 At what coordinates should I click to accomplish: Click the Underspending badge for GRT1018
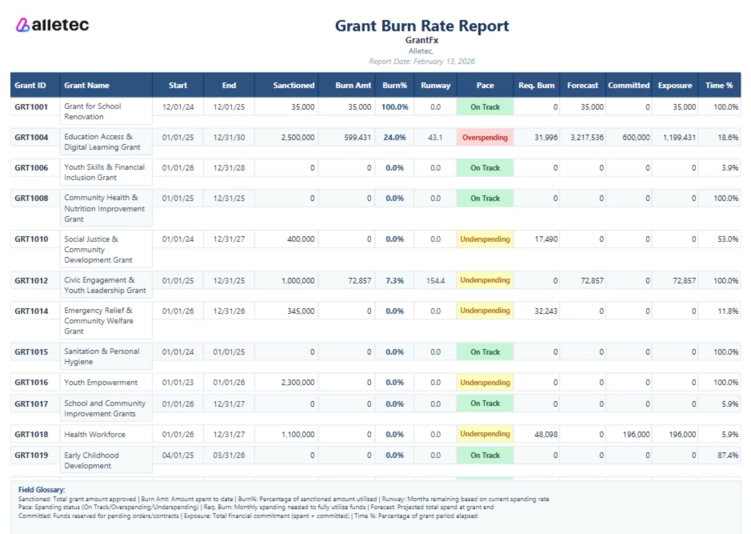485,434
